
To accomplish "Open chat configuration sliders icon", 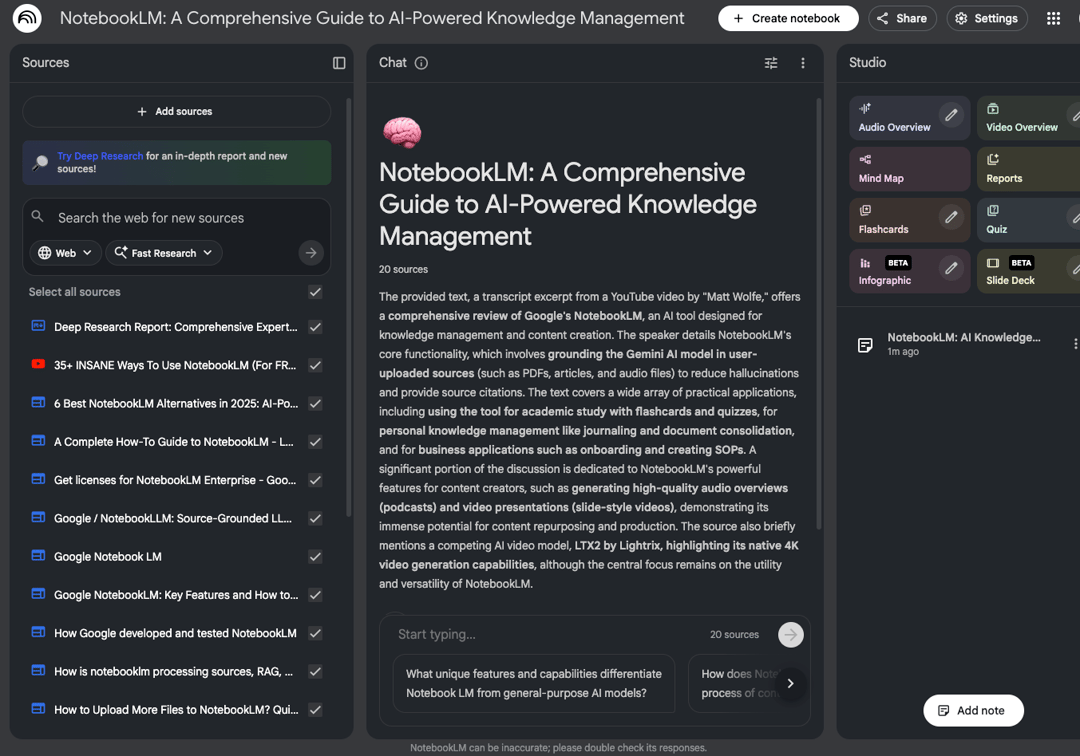I will tap(770, 62).
